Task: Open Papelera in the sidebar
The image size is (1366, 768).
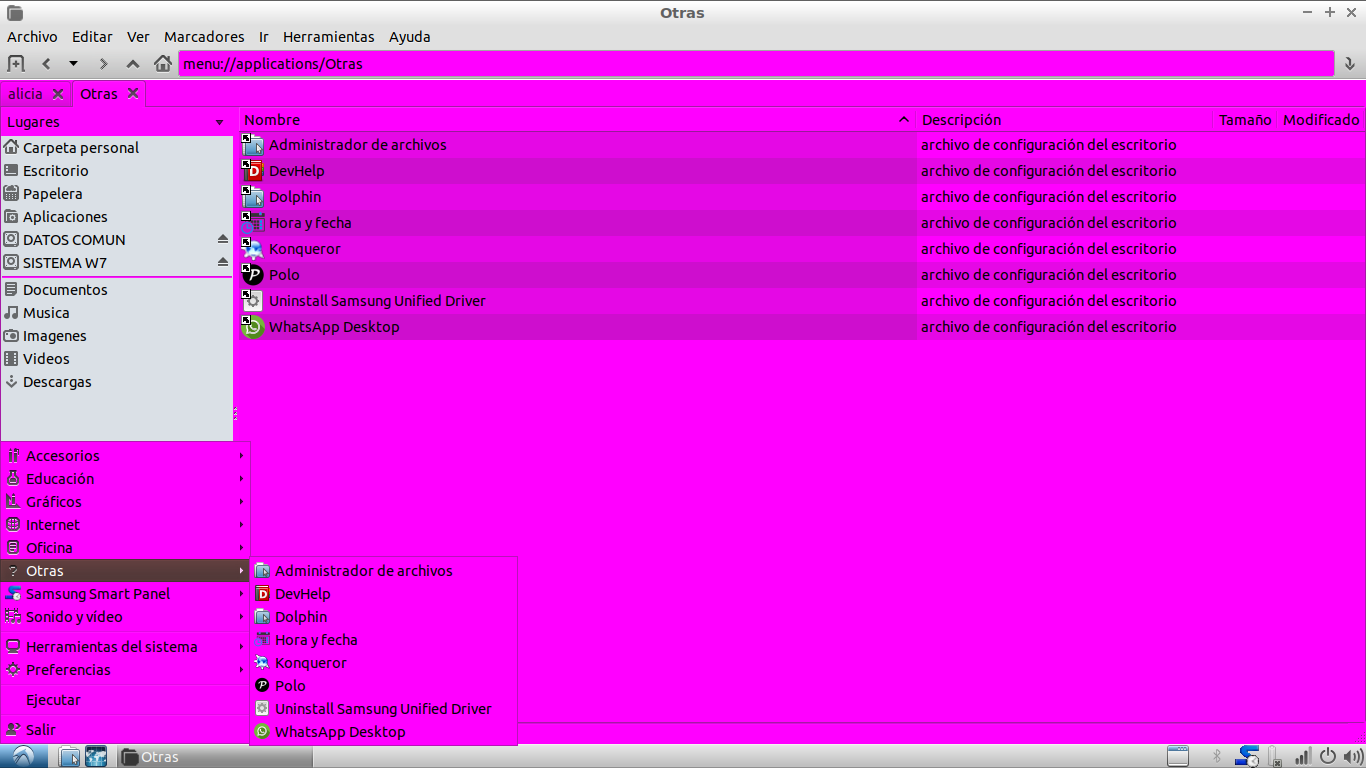Action: (116, 194)
